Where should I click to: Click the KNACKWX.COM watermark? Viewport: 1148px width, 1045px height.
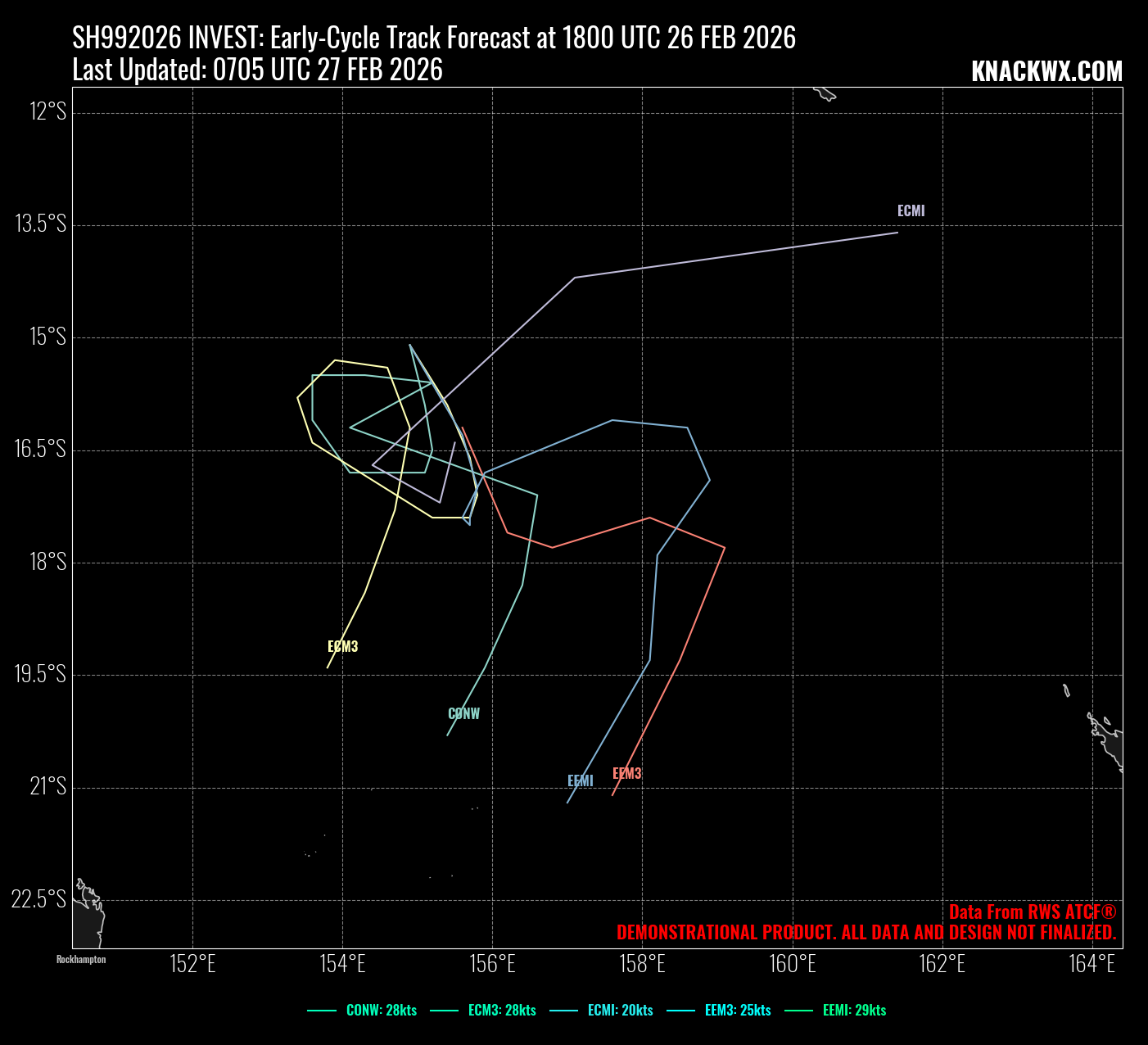coord(1046,72)
